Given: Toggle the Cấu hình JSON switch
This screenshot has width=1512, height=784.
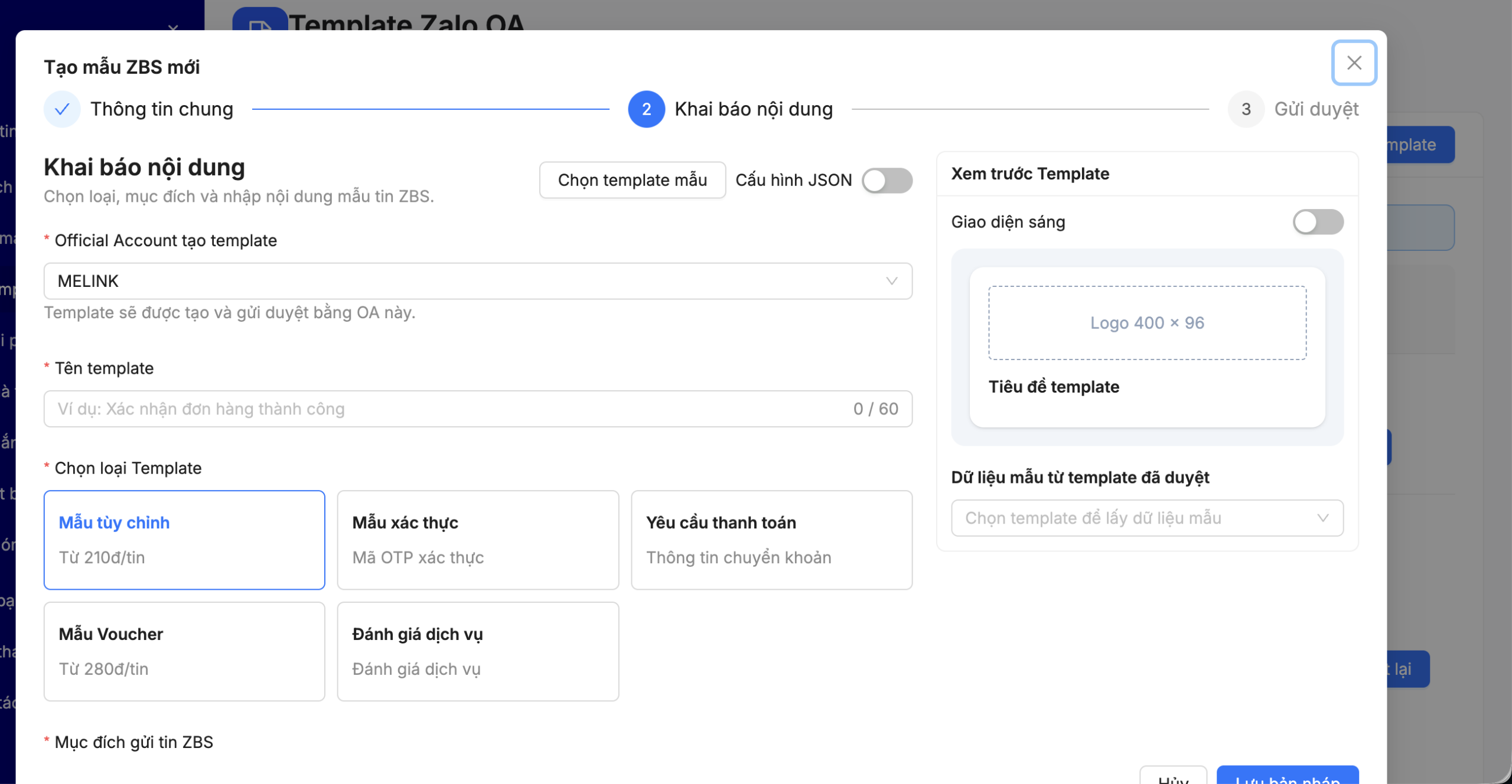Looking at the screenshot, I should [x=887, y=180].
